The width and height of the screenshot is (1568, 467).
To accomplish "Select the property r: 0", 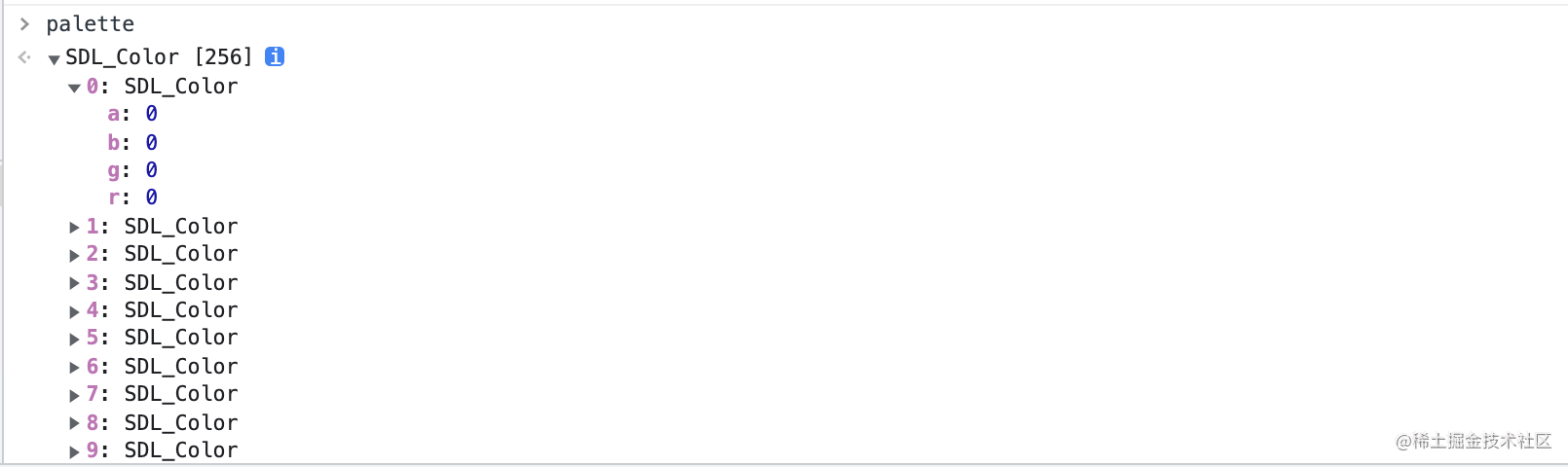I will [x=132, y=198].
